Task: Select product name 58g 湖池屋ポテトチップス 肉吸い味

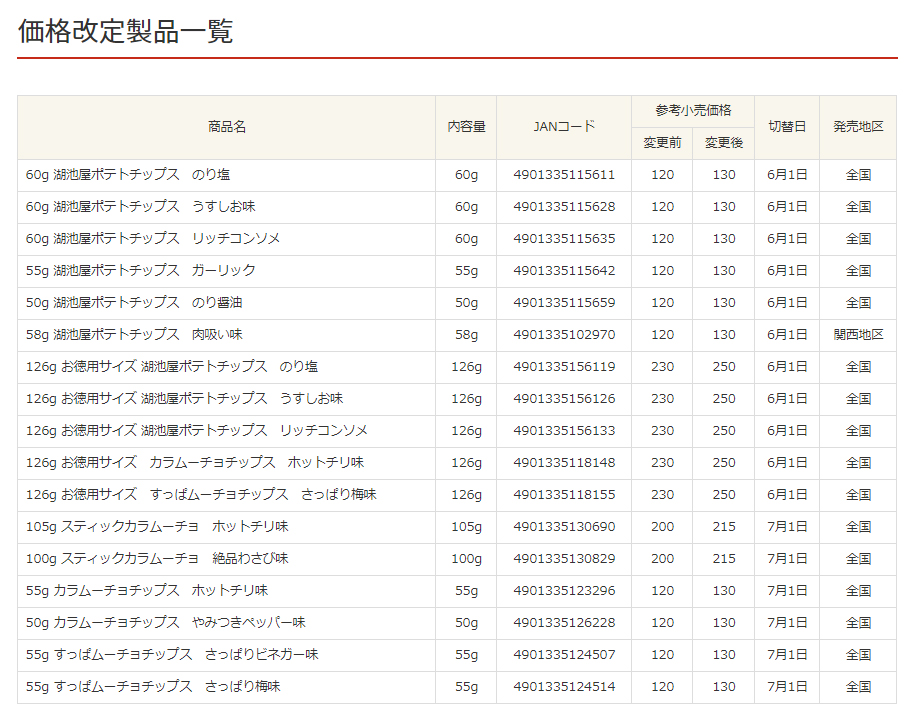Action: pyautogui.click(x=134, y=335)
